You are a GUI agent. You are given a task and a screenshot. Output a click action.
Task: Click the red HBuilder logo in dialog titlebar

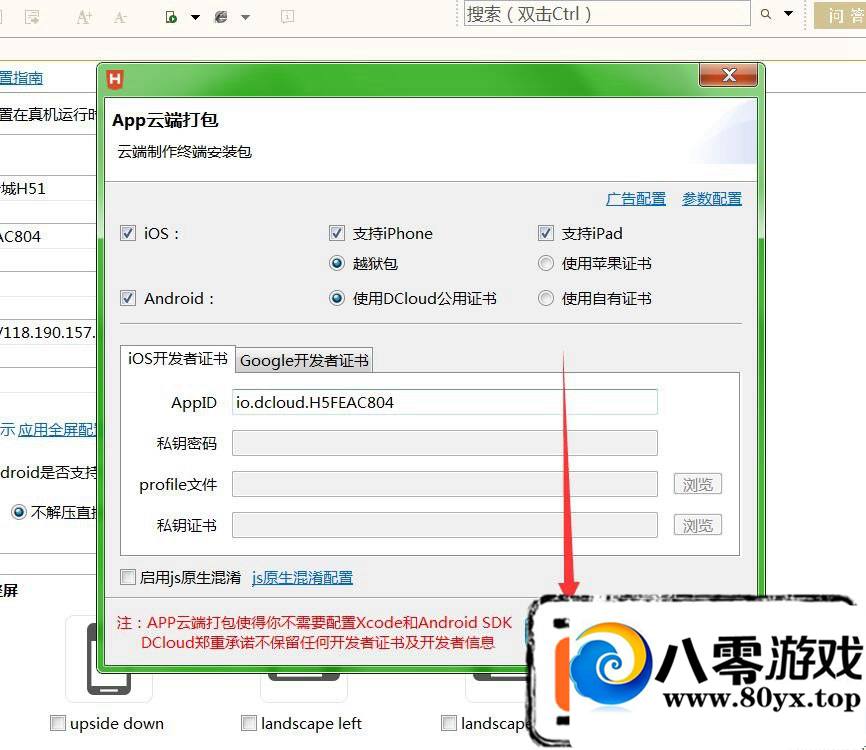115,78
